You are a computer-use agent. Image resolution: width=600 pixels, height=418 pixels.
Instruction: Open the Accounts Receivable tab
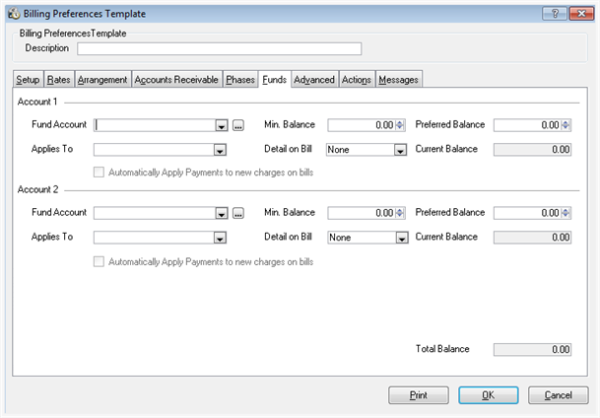tap(176, 80)
